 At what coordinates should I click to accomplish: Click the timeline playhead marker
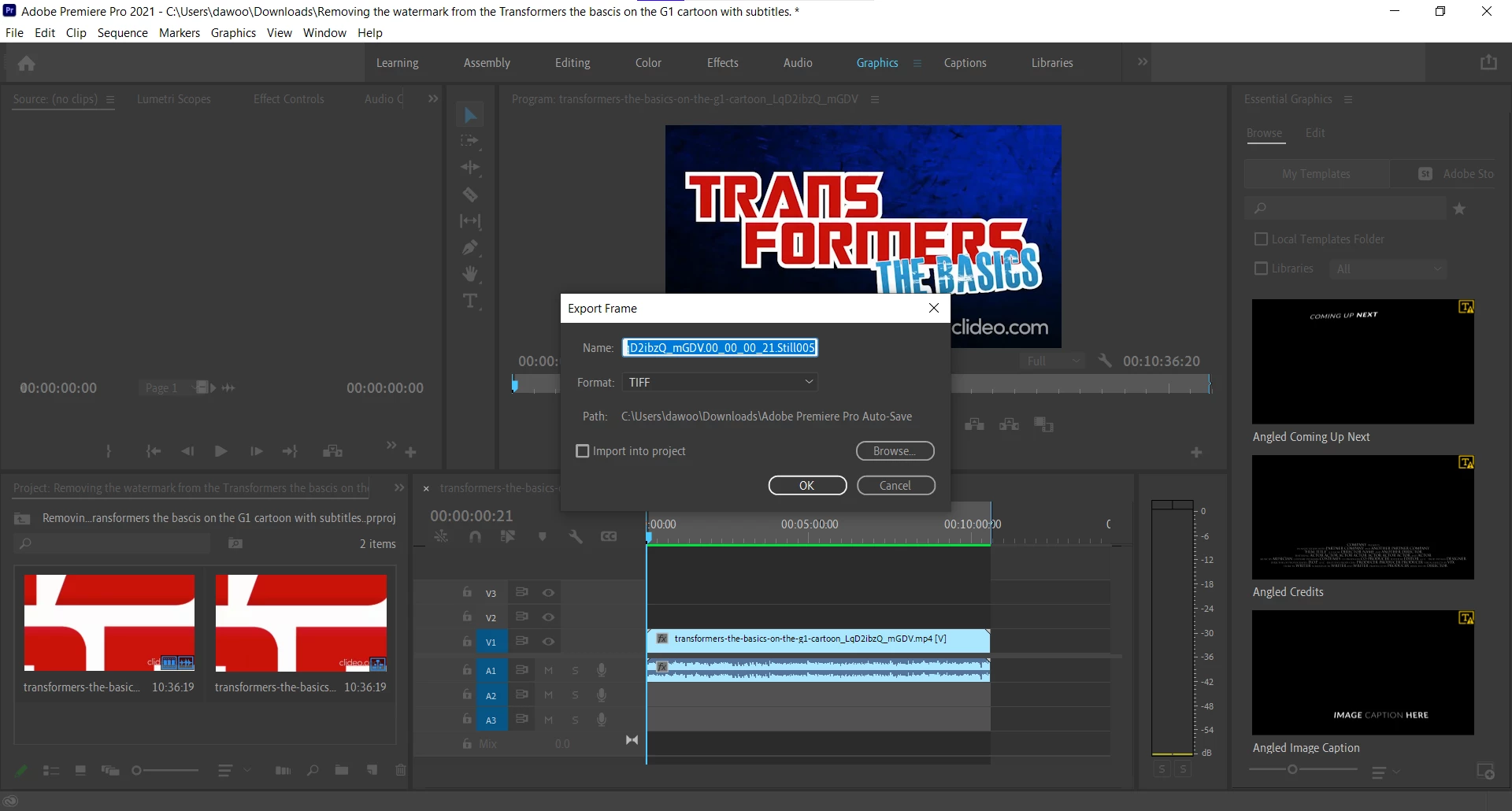[x=649, y=537]
